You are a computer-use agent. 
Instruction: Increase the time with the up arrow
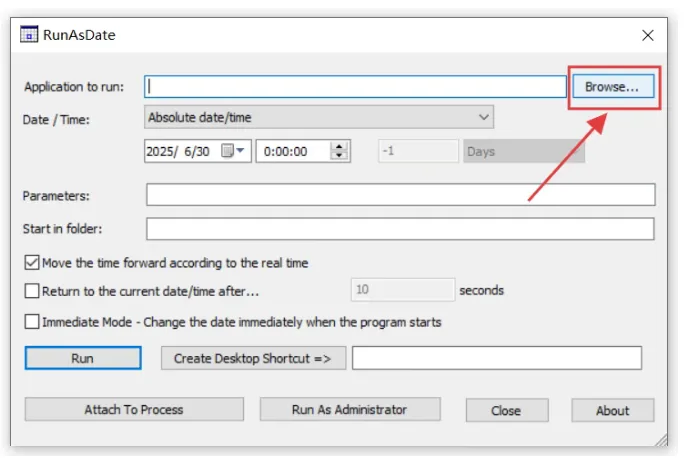339,146
